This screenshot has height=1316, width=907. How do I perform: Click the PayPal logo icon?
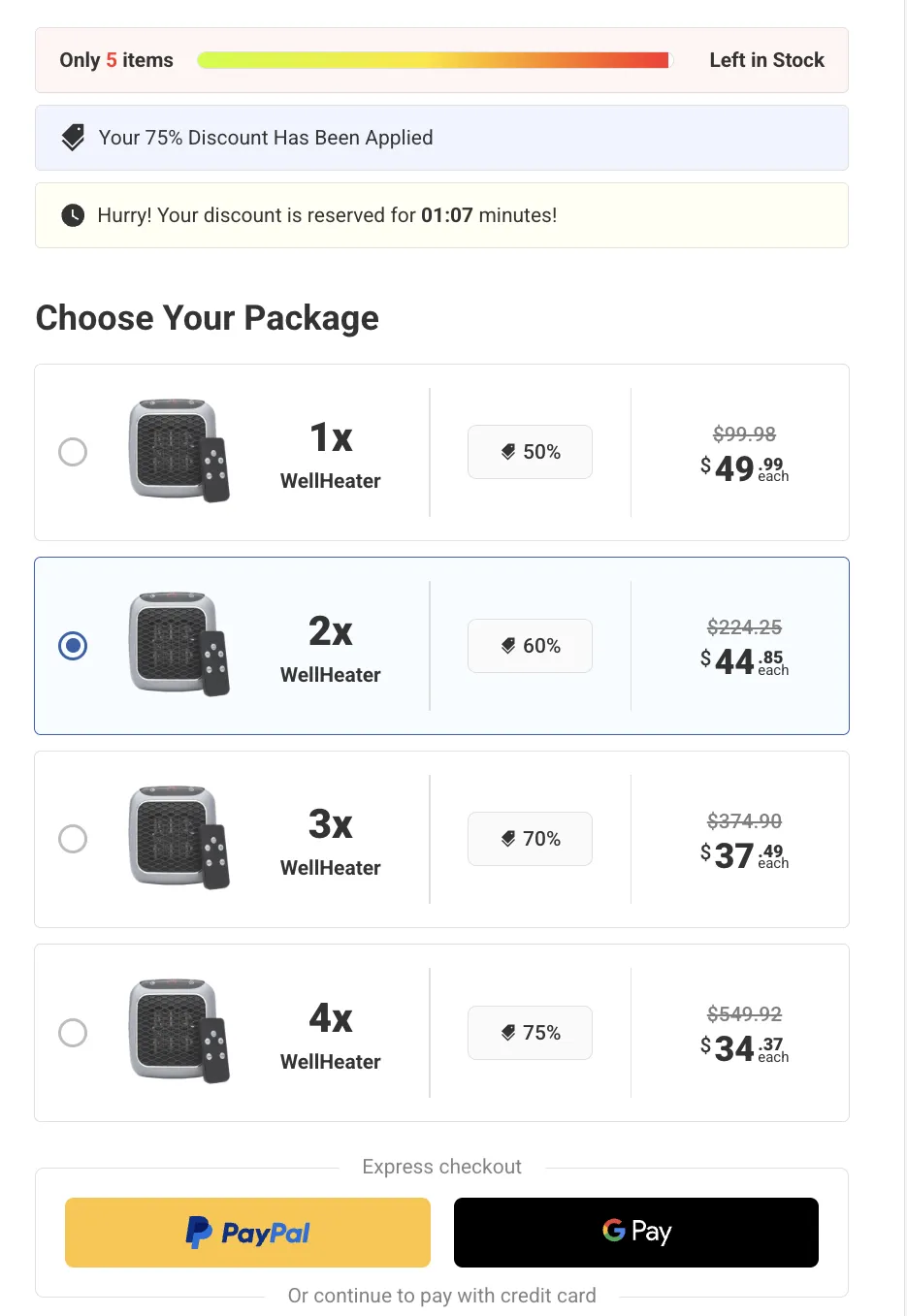198,1232
